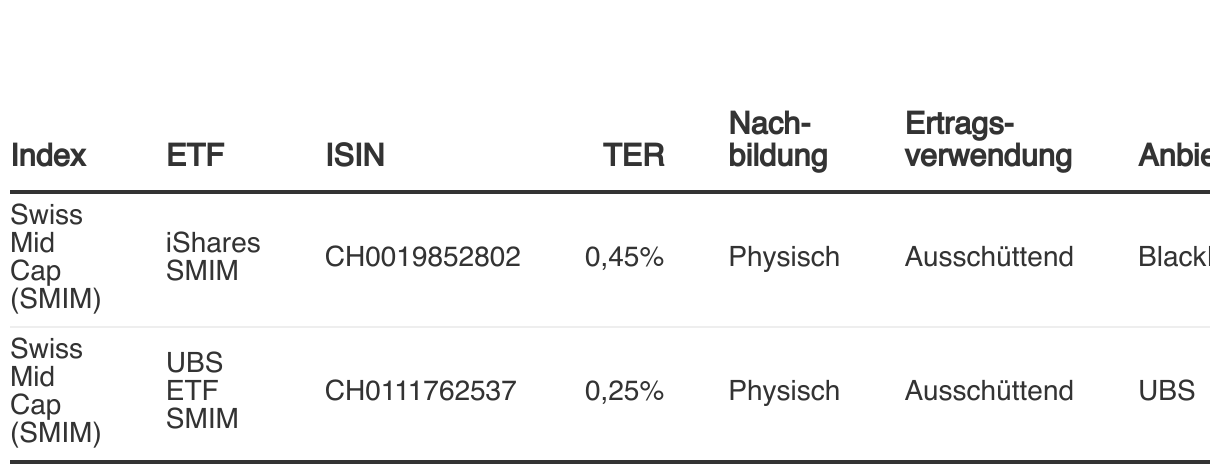Select ISIN CH0019852802

point(423,257)
